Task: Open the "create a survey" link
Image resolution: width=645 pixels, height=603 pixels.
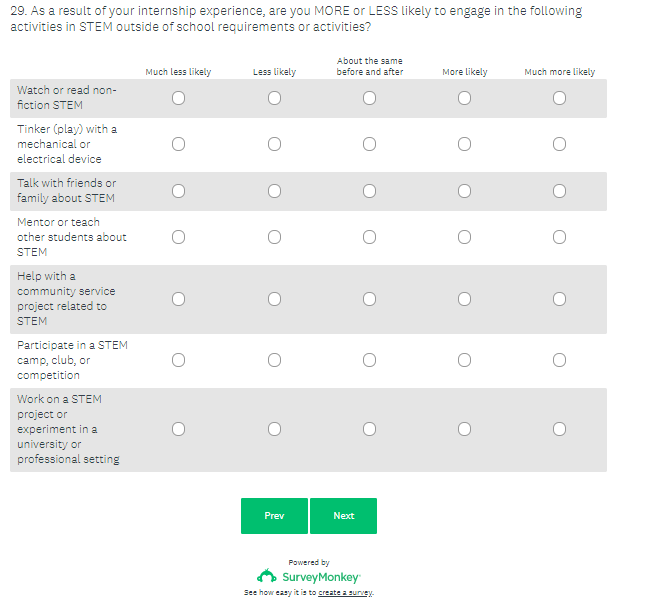Action: (345, 593)
